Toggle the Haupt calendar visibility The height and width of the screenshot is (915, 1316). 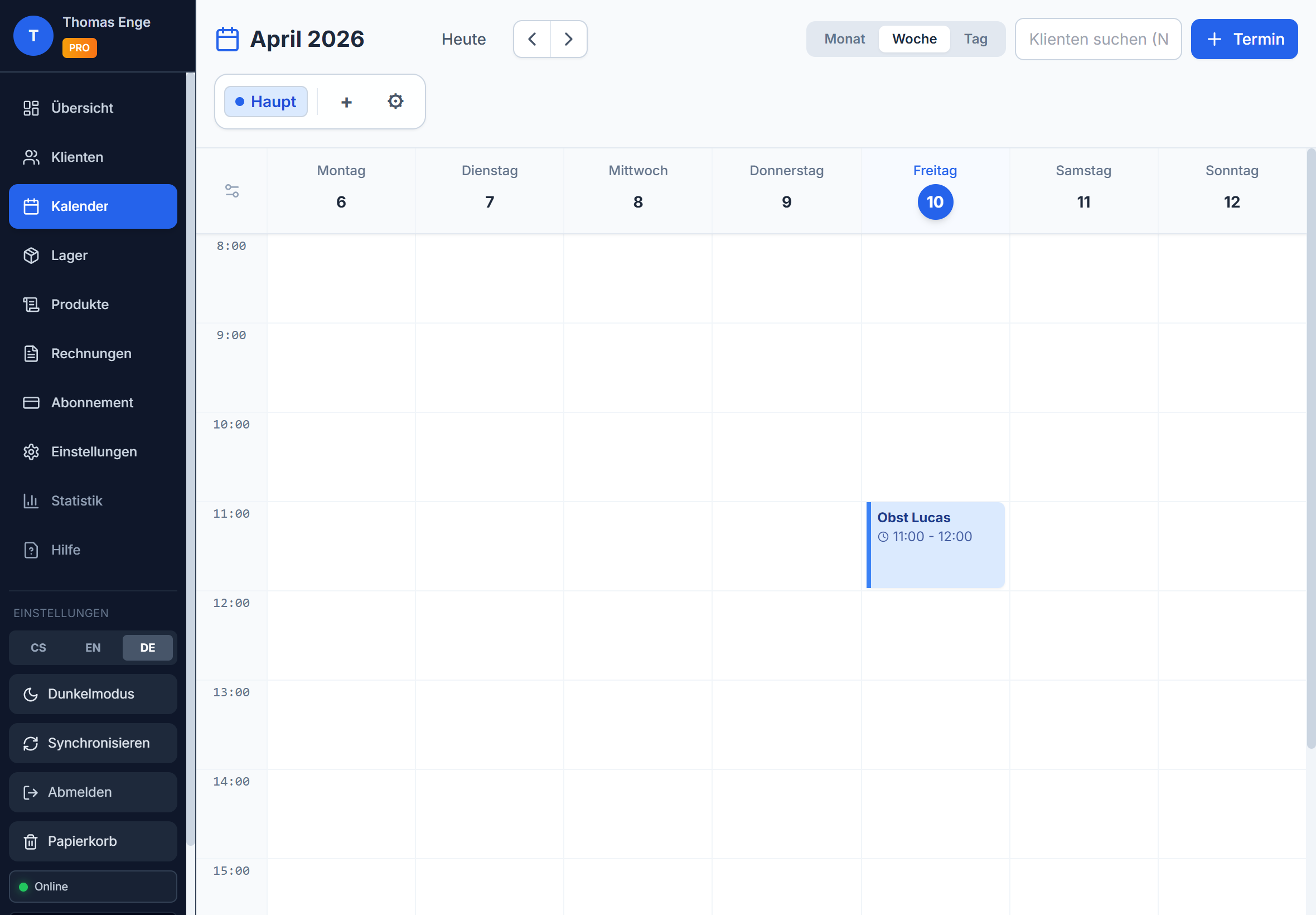click(265, 101)
